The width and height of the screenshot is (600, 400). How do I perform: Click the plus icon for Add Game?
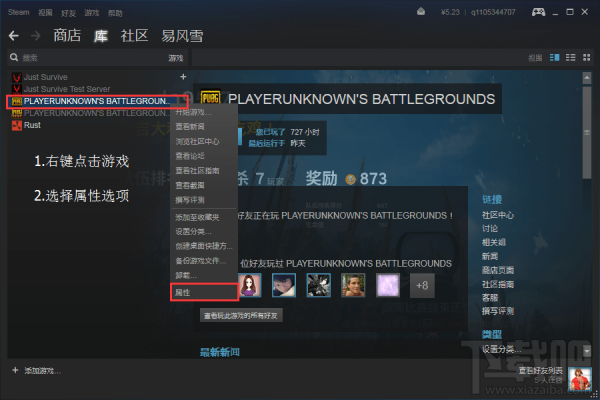point(15,370)
